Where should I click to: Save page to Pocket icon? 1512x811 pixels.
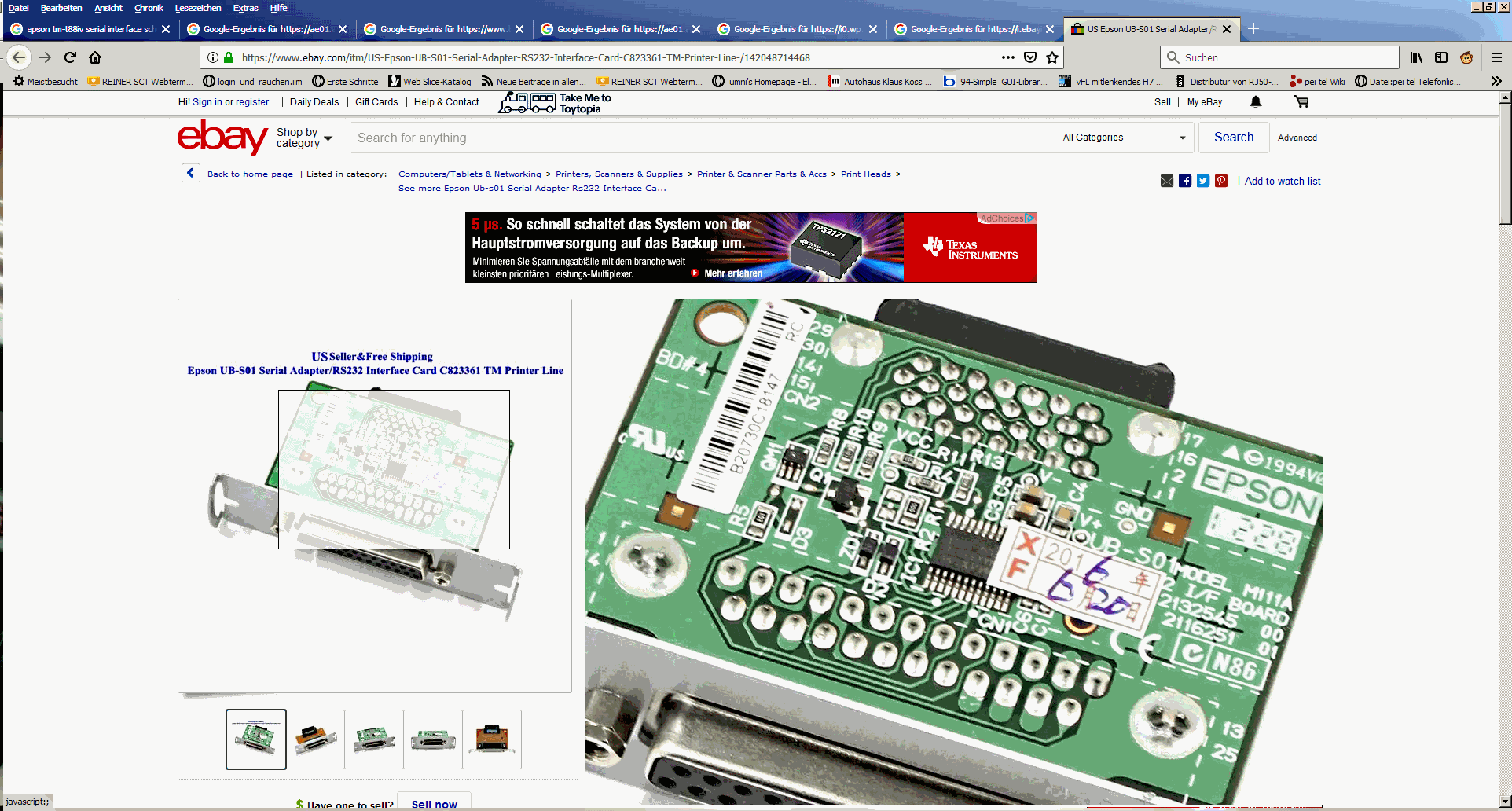point(1030,57)
